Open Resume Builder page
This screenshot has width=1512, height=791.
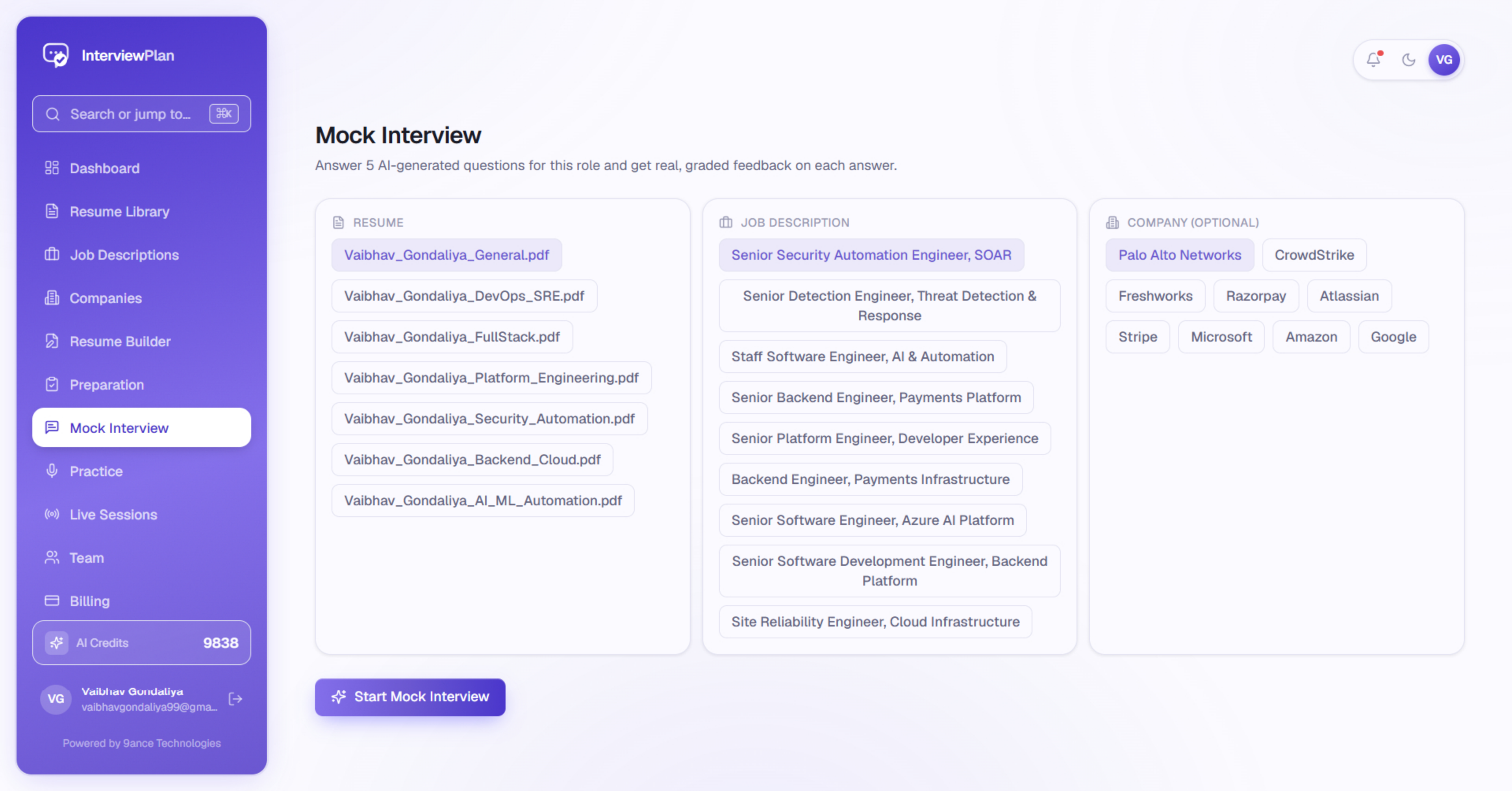[141, 342]
